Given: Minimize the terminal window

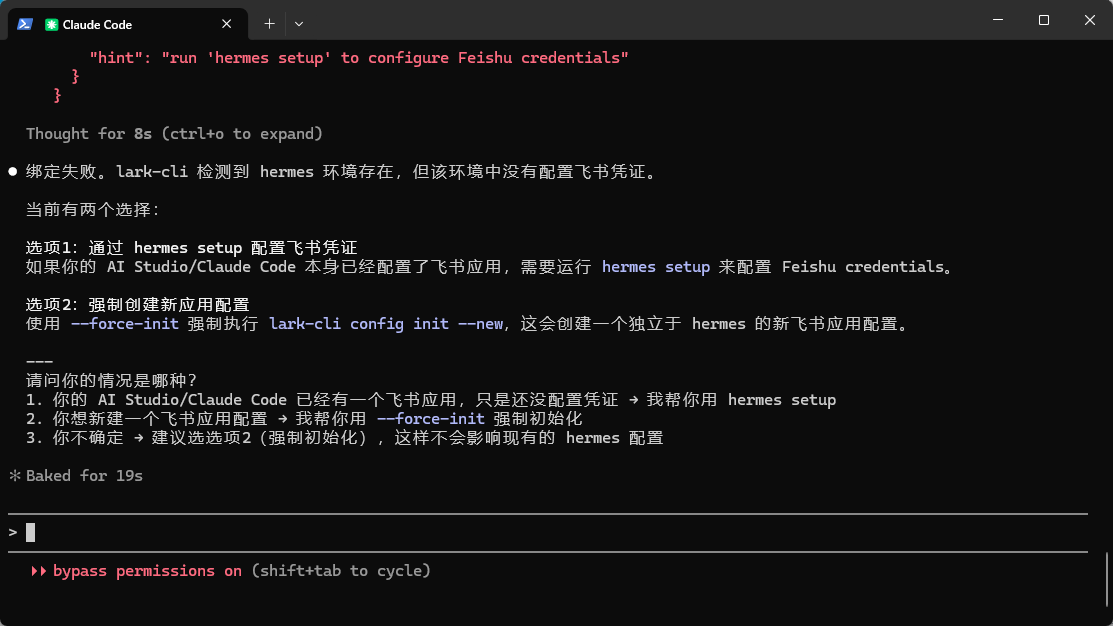Looking at the screenshot, I should [998, 20].
